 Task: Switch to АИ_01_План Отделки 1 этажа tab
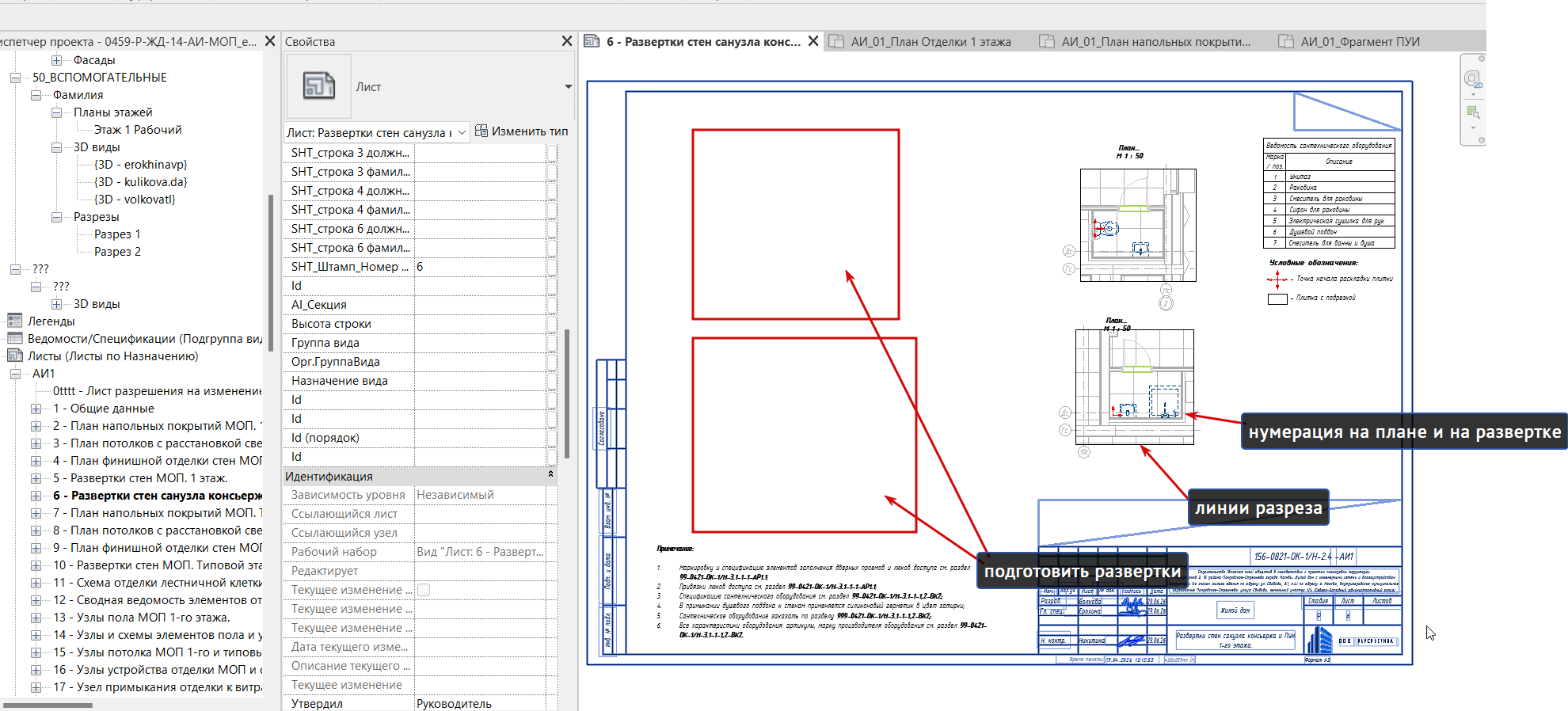931,41
